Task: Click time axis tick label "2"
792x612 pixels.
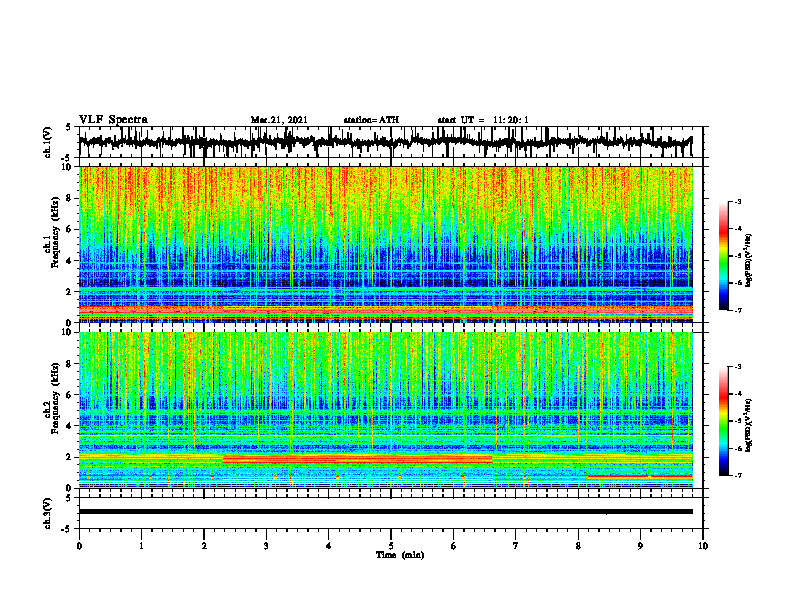Action: [x=204, y=546]
